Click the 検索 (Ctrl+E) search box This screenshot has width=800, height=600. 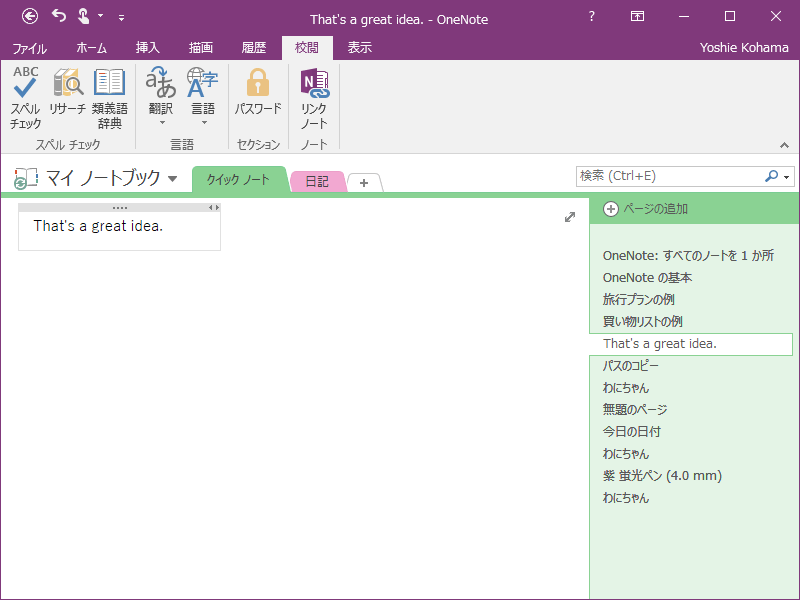(x=669, y=176)
